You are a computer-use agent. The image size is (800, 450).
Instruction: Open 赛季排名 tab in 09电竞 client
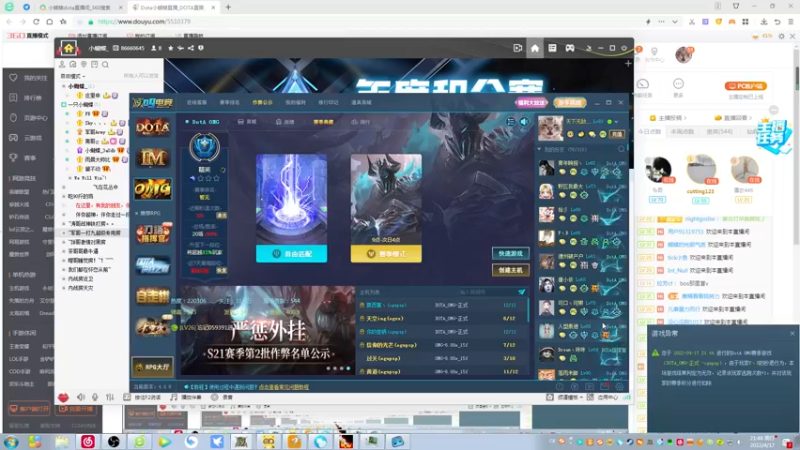(229, 103)
